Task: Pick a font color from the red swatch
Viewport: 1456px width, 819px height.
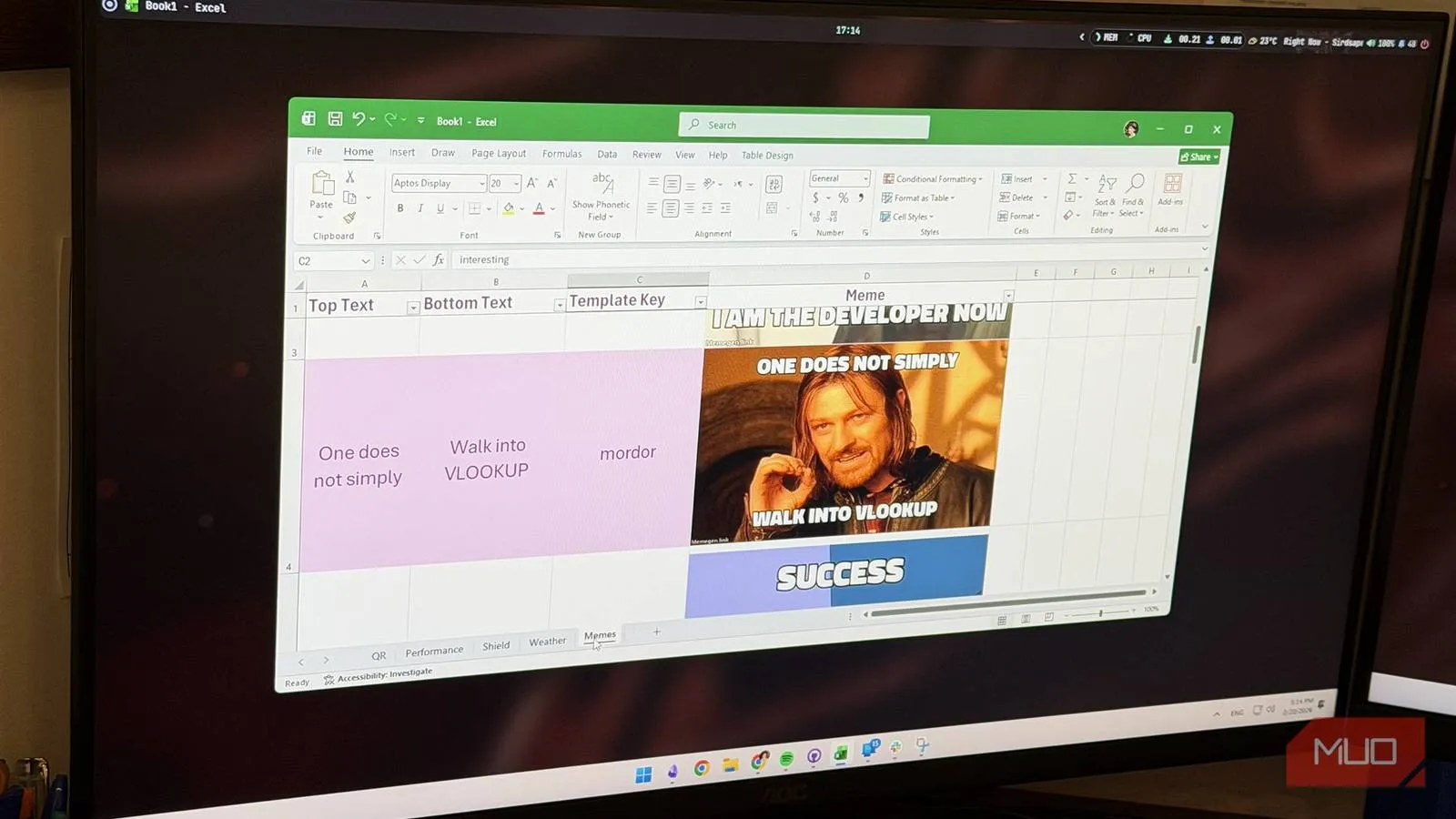Action: 539,207
